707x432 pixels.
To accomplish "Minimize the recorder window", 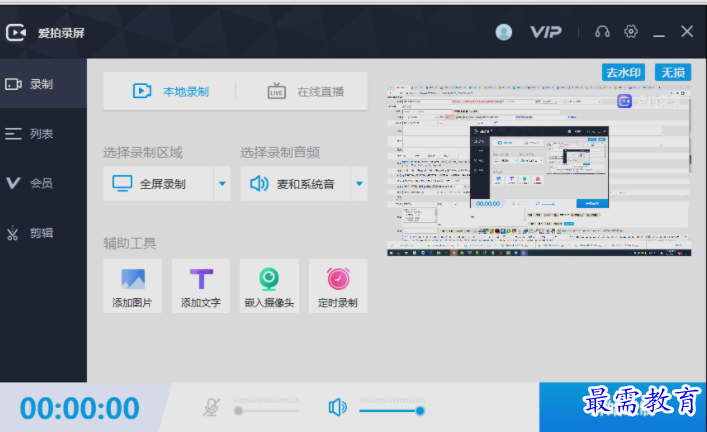I will tap(659, 35).
